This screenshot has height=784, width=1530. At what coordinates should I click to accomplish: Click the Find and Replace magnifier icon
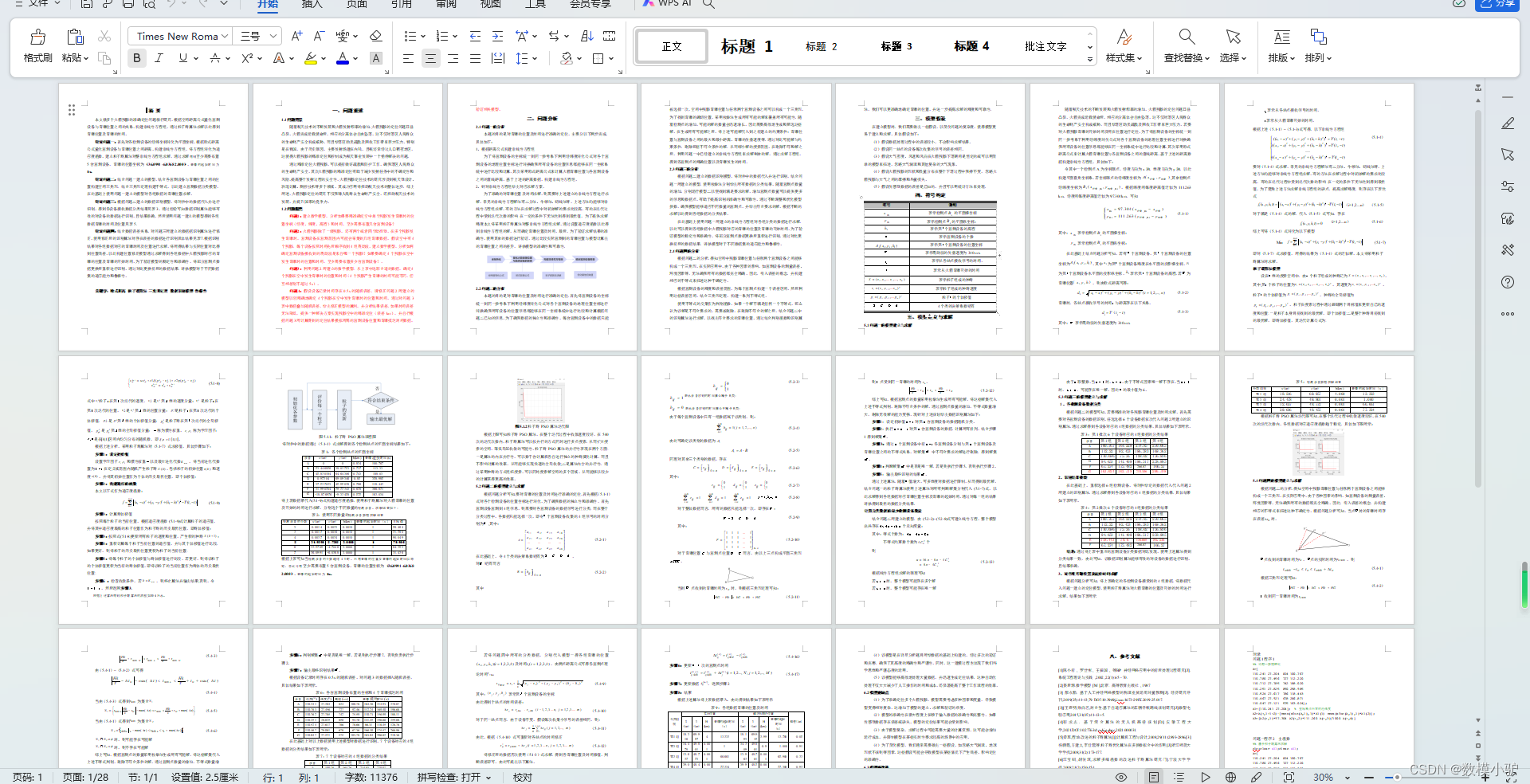click(x=1187, y=37)
